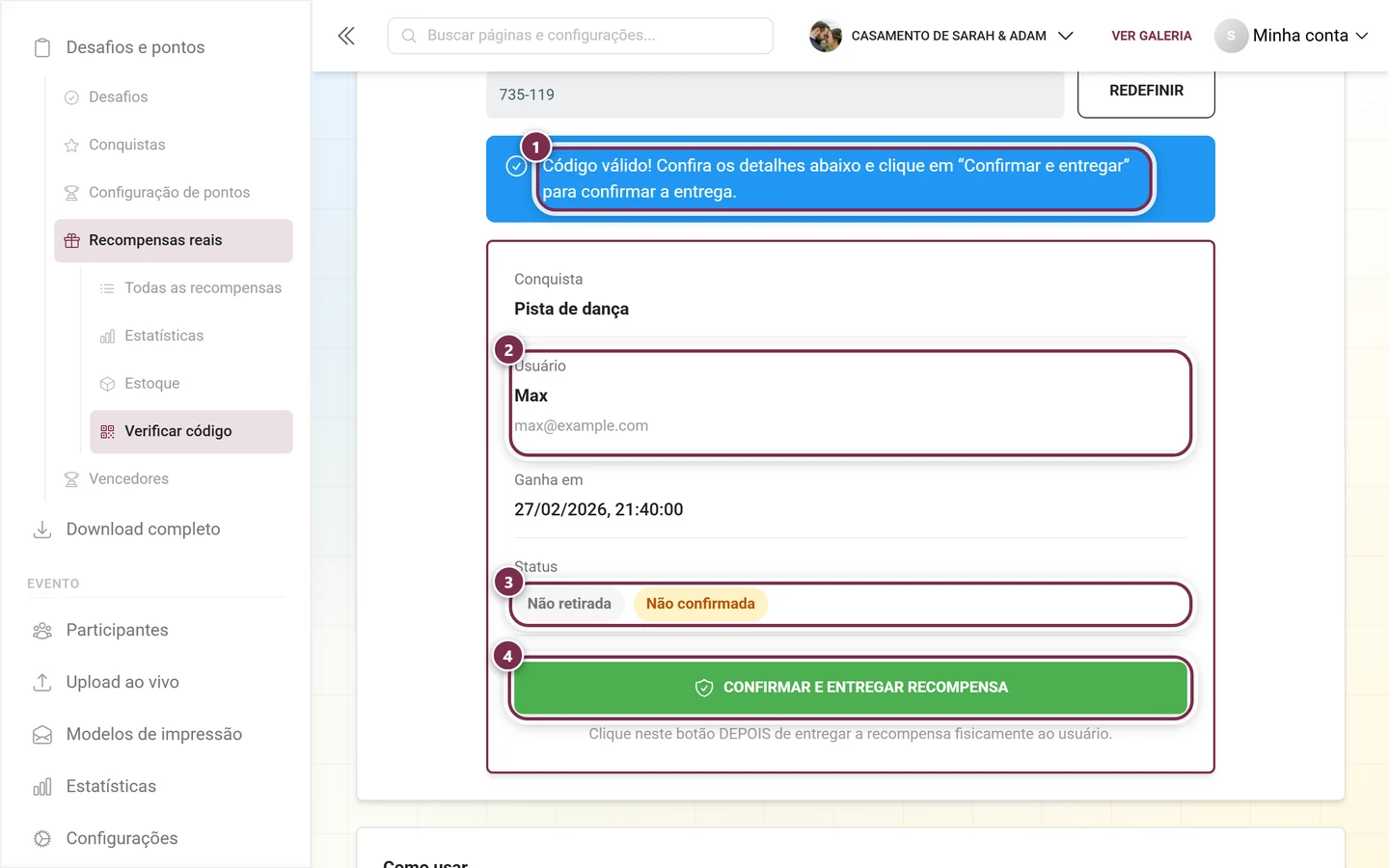Click the clipboard icon beside Desafios e pontos
Viewport: 1389px width, 868px height.
point(42,47)
